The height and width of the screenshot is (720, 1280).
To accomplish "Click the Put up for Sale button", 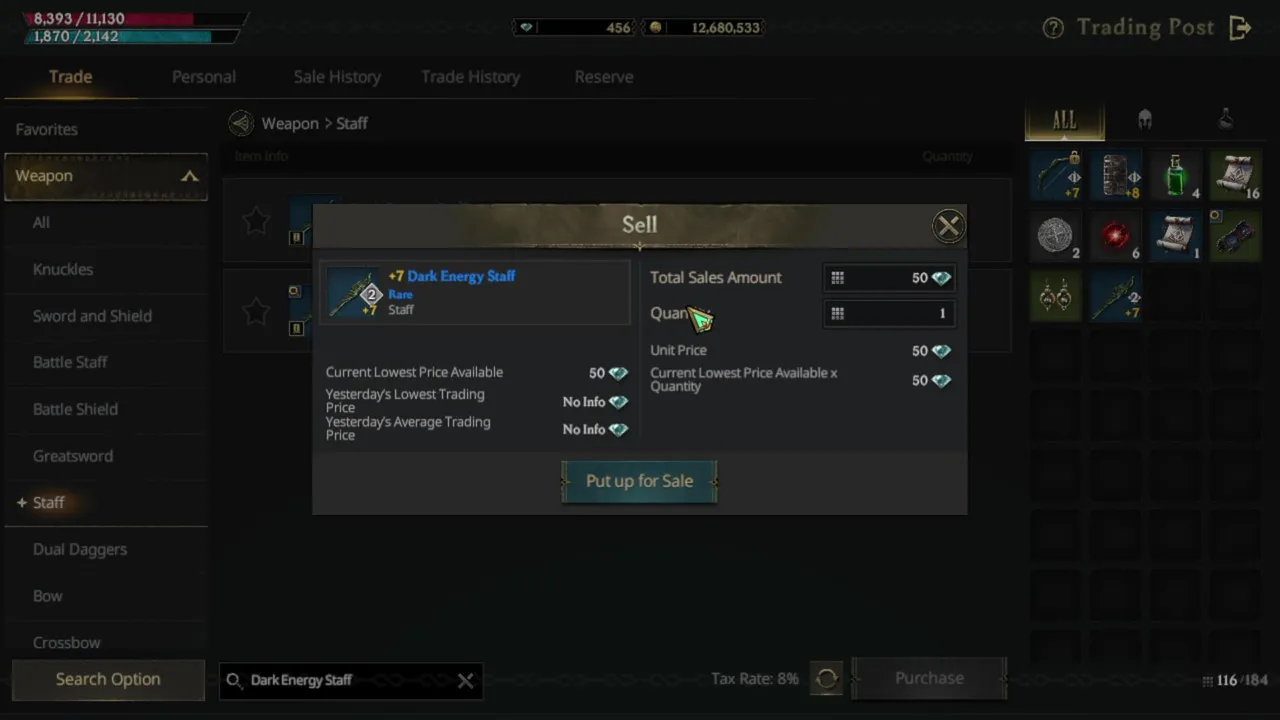I will (639, 481).
